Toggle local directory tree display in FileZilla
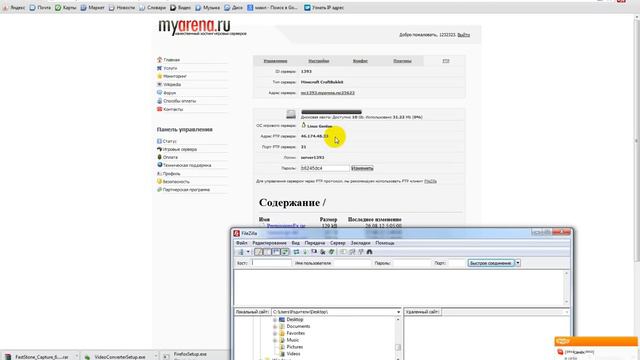 tap(267, 252)
